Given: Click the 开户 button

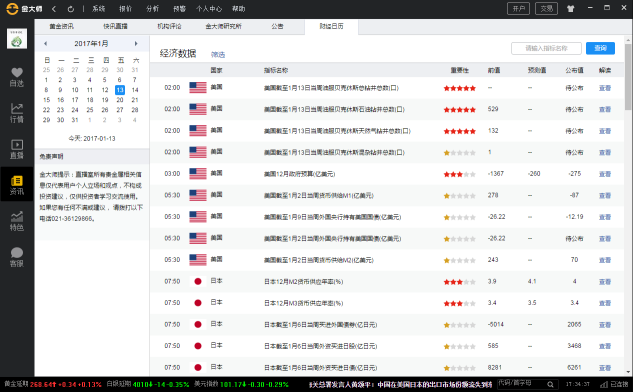Looking at the screenshot, I should coord(518,8).
